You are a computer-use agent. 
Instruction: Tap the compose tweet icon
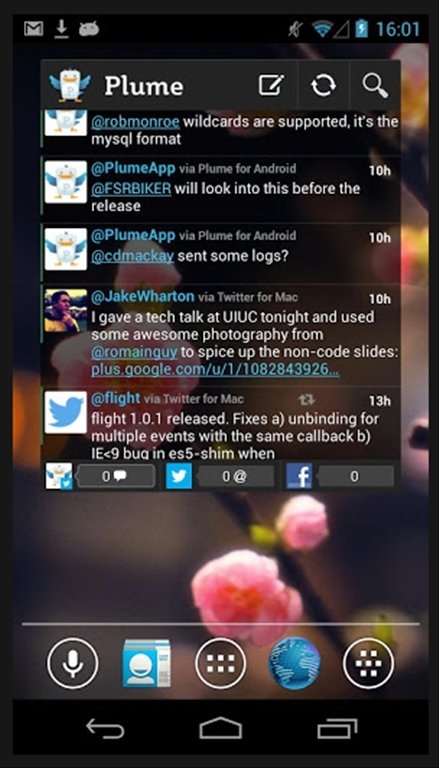pyautogui.click(x=271, y=86)
